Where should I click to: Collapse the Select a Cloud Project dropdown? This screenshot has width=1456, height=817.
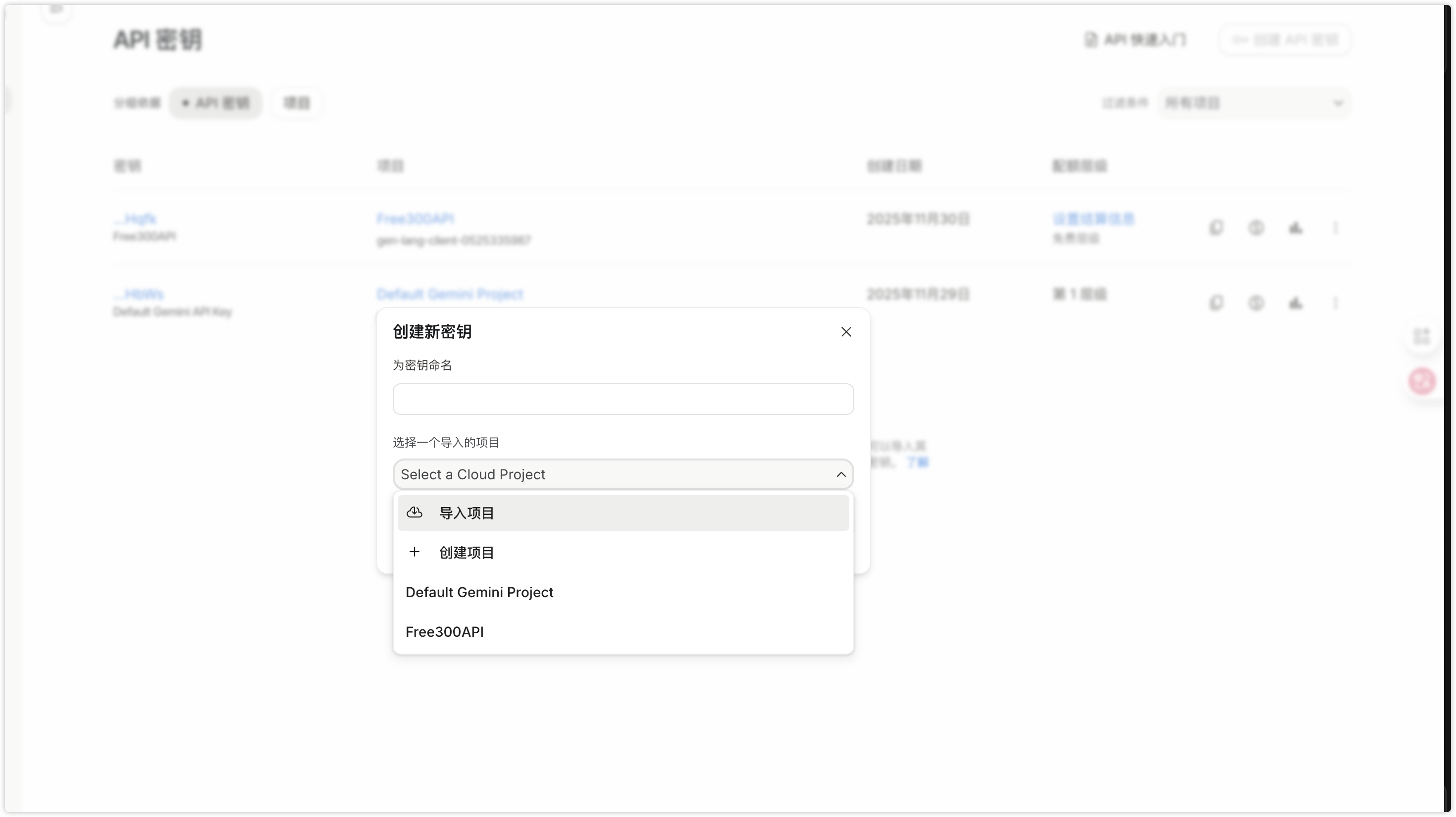tap(841, 474)
